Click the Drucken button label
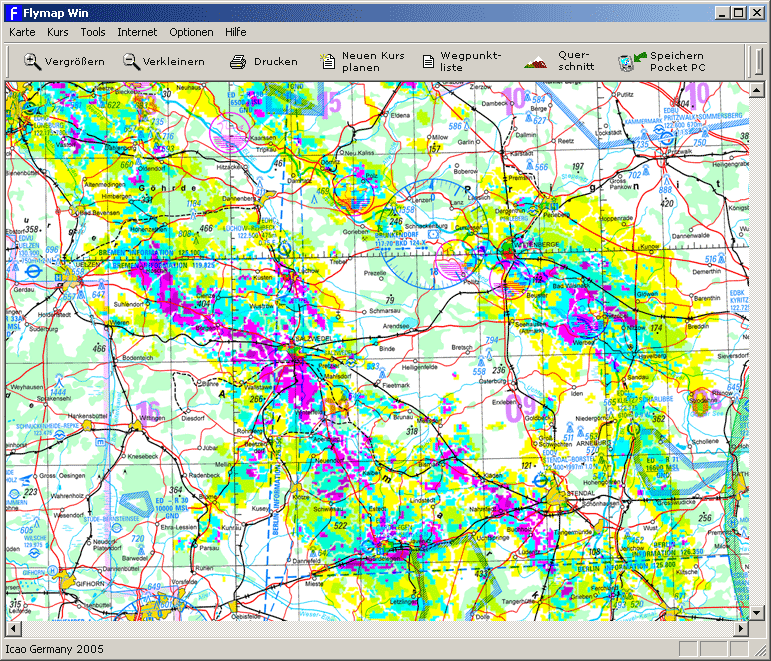 276,62
